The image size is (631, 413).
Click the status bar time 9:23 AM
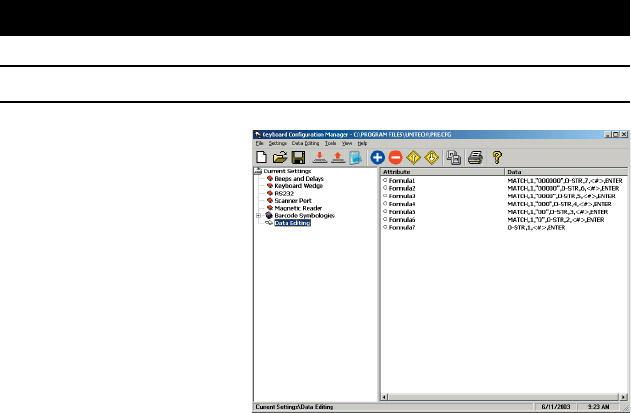(599, 407)
